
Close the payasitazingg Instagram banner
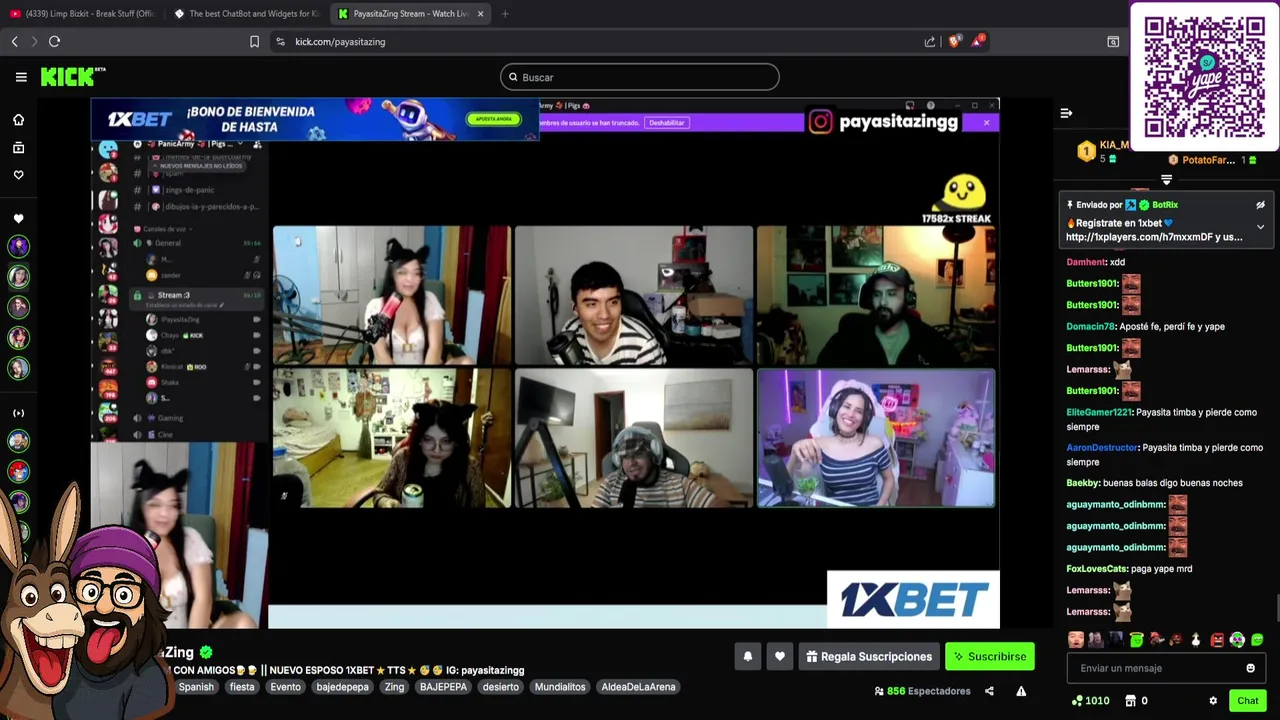986,122
